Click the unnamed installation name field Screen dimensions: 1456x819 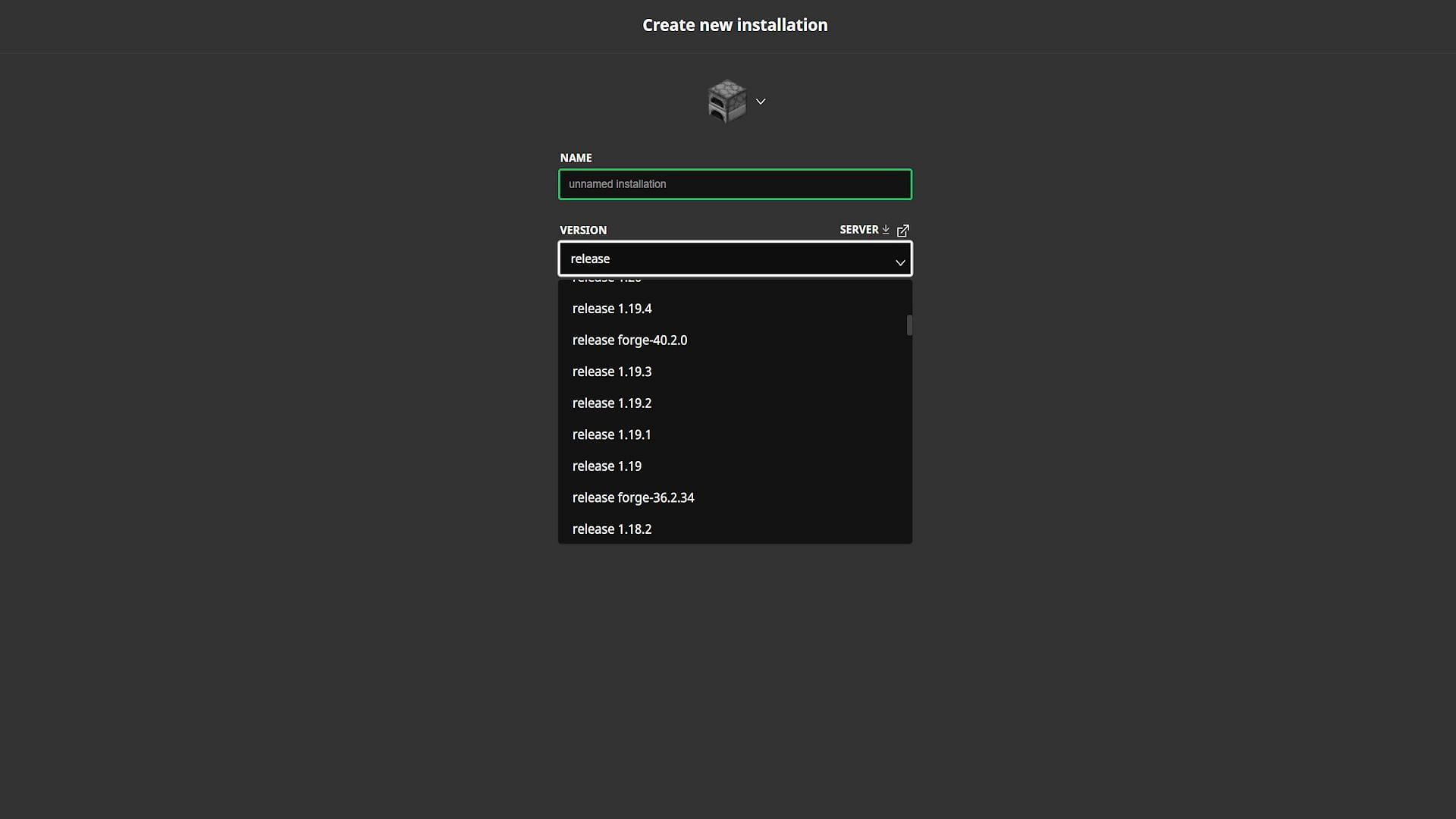(x=735, y=184)
